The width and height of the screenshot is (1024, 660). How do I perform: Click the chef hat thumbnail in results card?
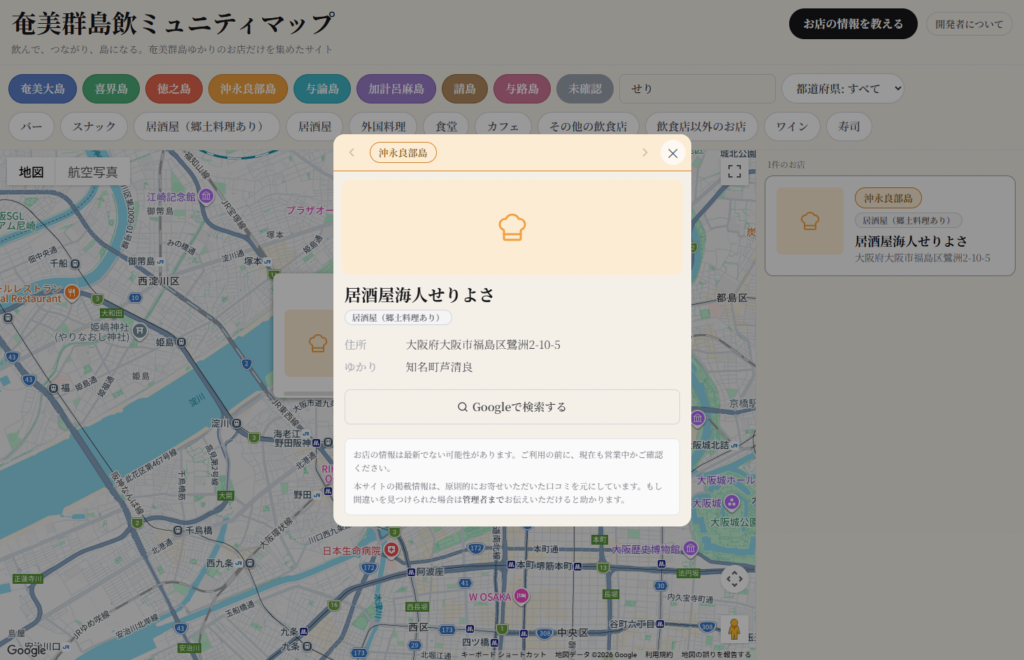tap(810, 221)
